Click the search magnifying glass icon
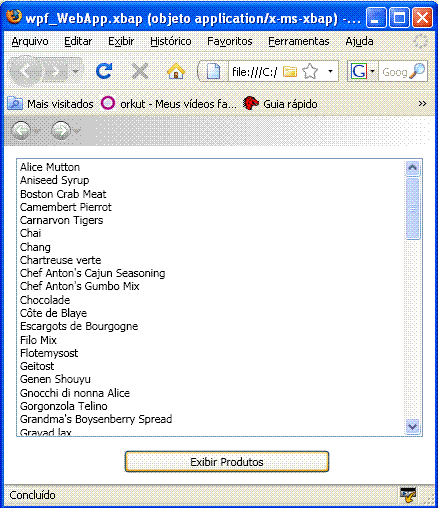The width and height of the screenshot is (438, 511). tap(418, 71)
